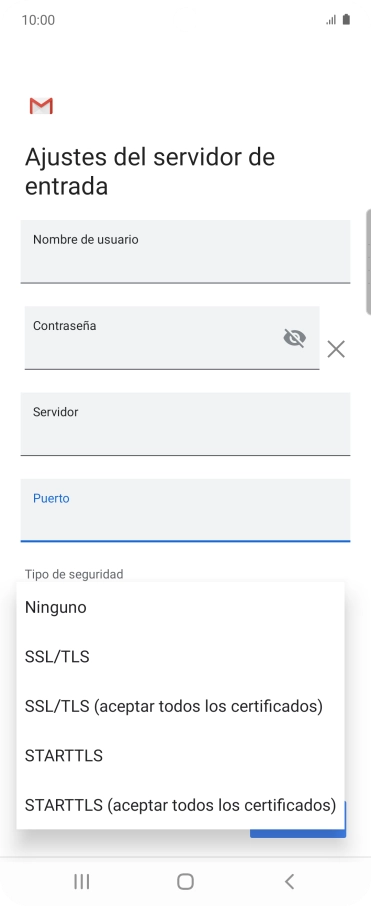The width and height of the screenshot is (371, 906).
Task: Tap the Servidor input field
Action: tap(186, 424)
